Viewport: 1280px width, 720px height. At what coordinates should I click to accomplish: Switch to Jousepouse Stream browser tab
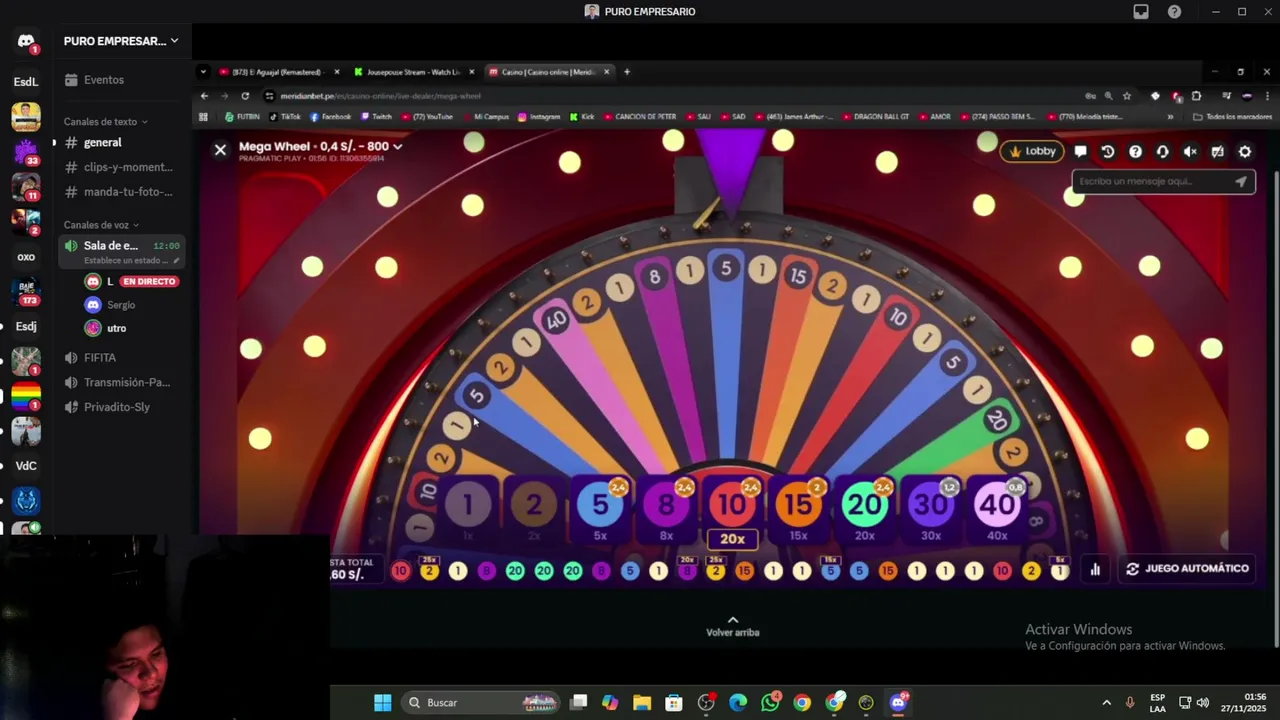(412, 72)
